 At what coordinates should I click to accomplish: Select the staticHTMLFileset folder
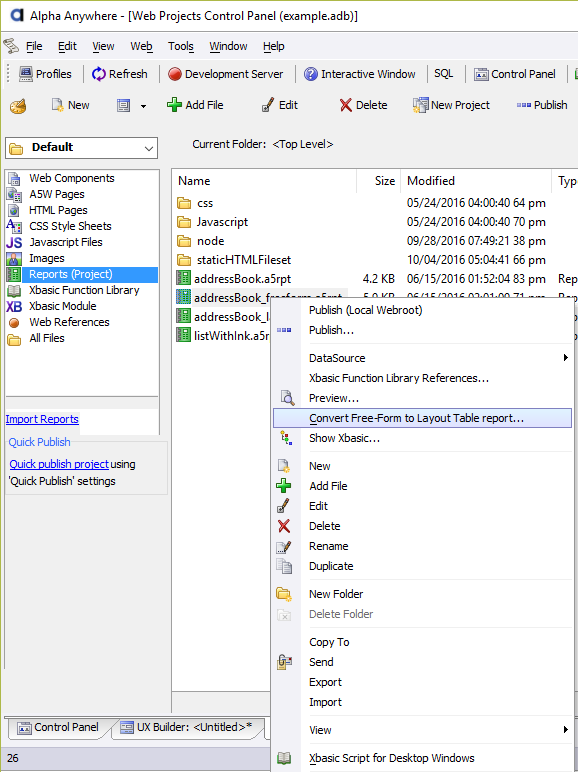coord(243,260)
